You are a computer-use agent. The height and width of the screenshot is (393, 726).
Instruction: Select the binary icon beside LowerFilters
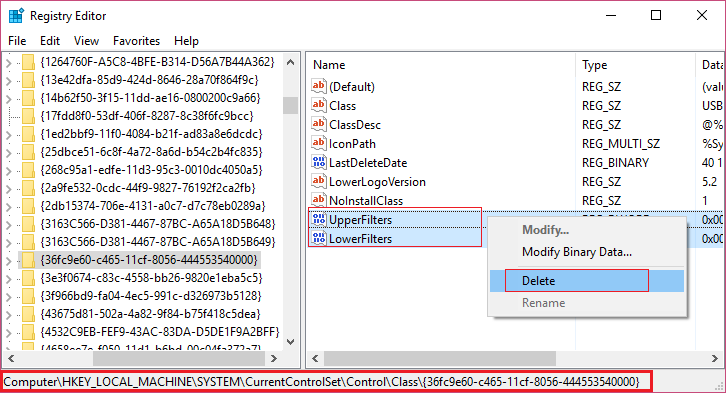319,238
